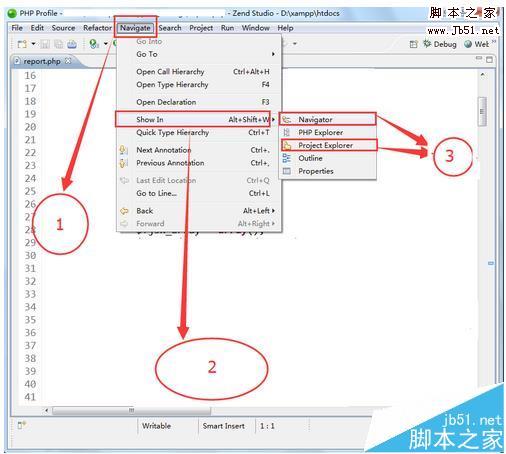Viewport: 506px width, 454px height.
Task: Click the 1 : 1 cursor position
Action: pos(267,426)
